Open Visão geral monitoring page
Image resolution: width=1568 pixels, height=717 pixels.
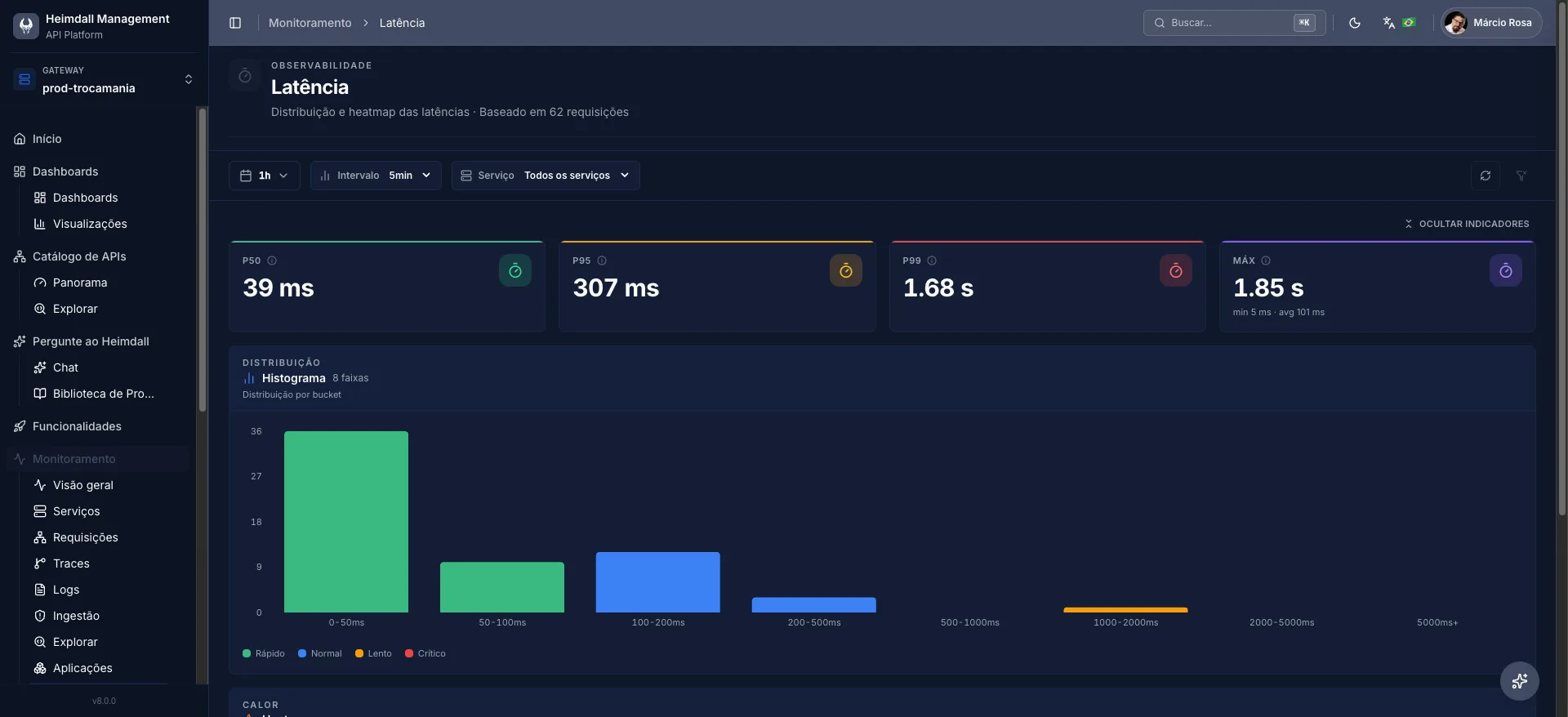click(108, 485)
